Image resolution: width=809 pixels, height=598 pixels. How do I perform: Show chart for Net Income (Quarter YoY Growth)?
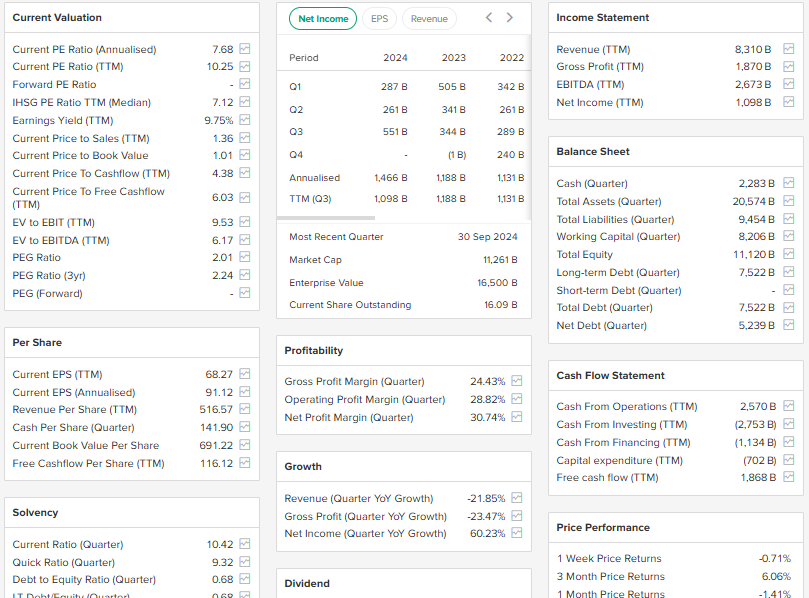pos(517,533)
